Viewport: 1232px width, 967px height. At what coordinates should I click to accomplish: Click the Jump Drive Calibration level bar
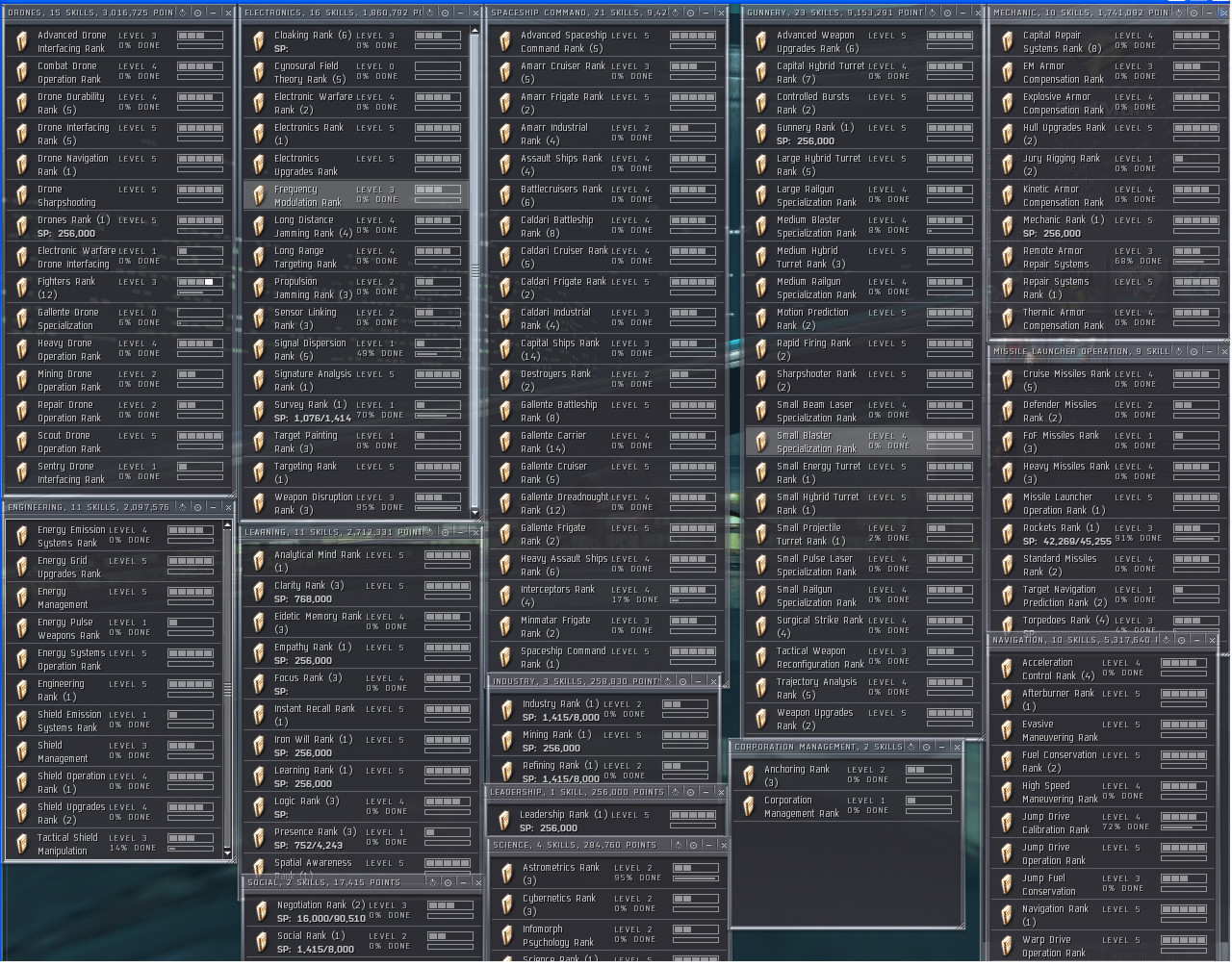[x=1183, y=817]
